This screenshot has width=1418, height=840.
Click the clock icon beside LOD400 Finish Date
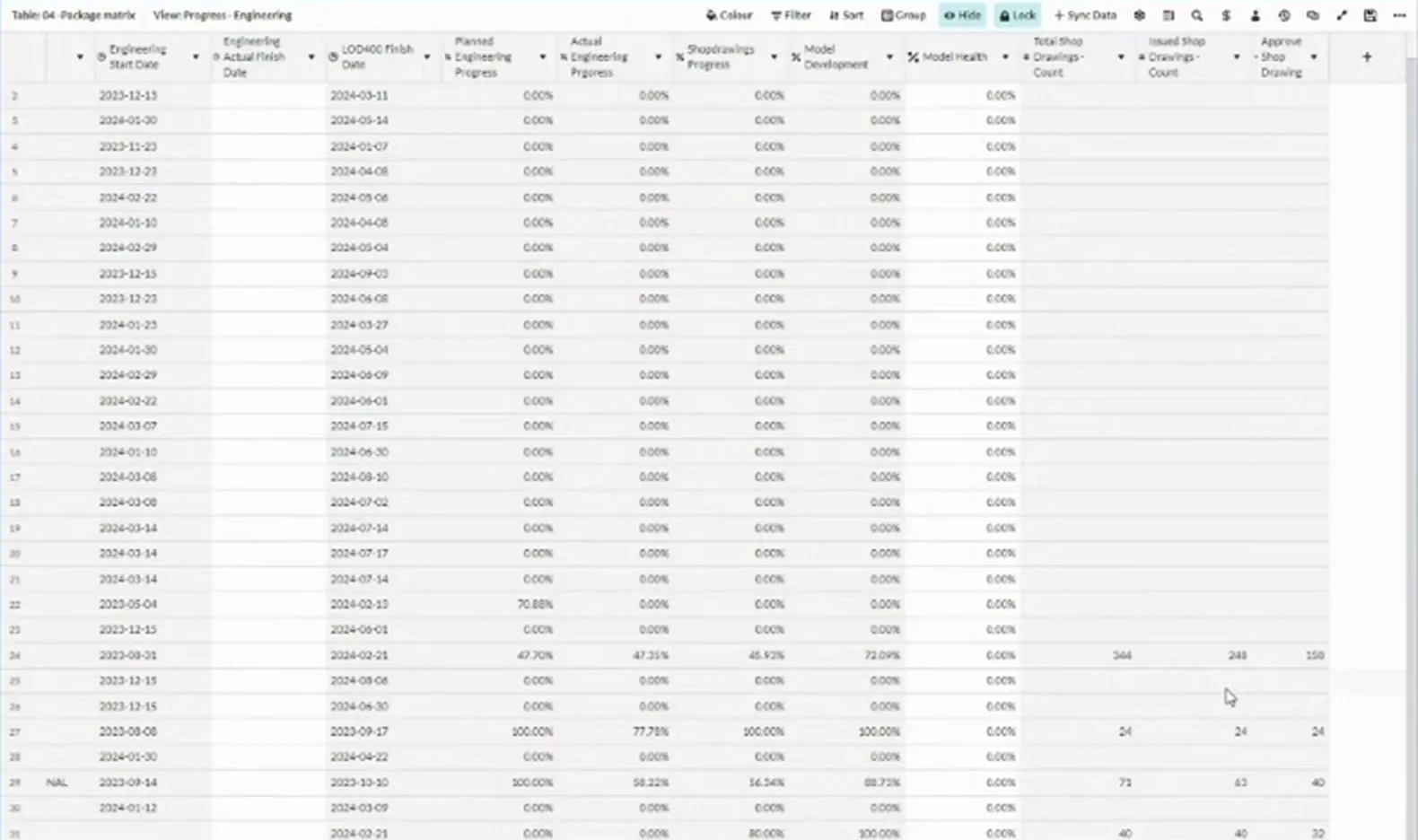point(334,57)
